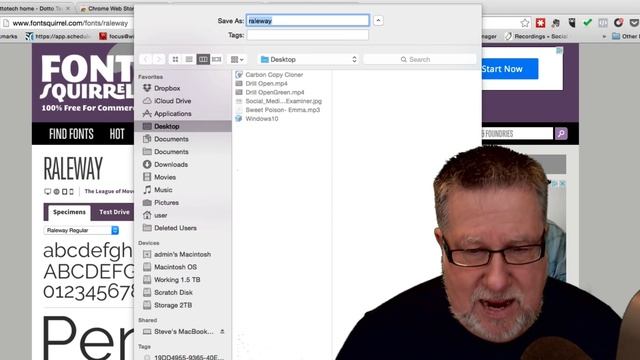Open HOT menu item on Font Squirrel
The image size is (640, 360).
[x=117, y=134]
